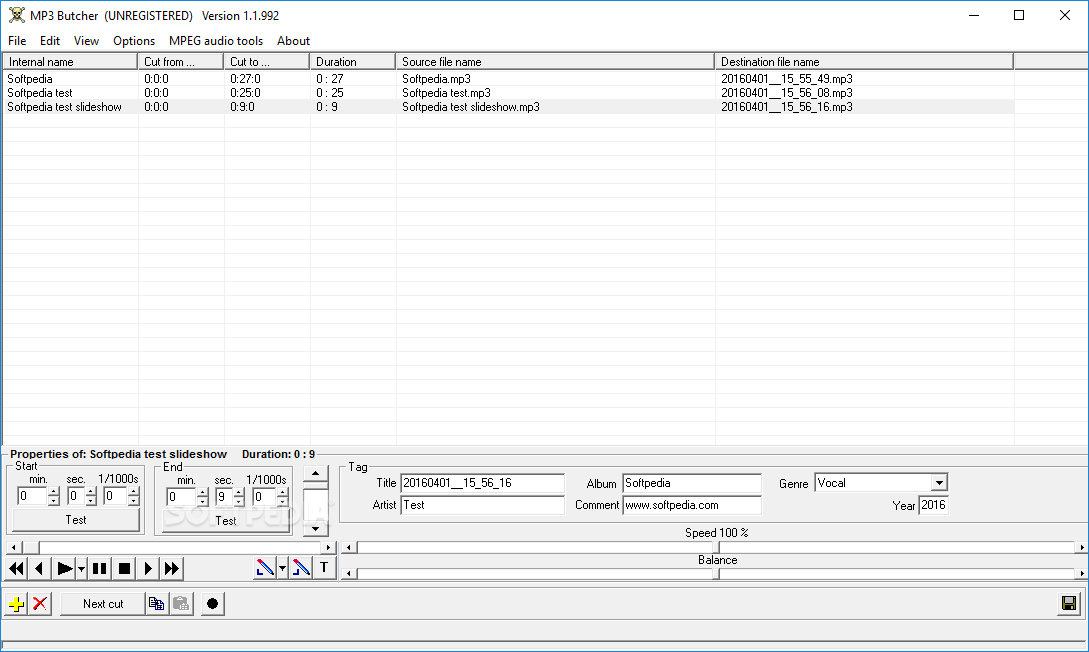Screen dimensions: 1089x652
Task: Click the Artist tag input field
Action: 483,505
